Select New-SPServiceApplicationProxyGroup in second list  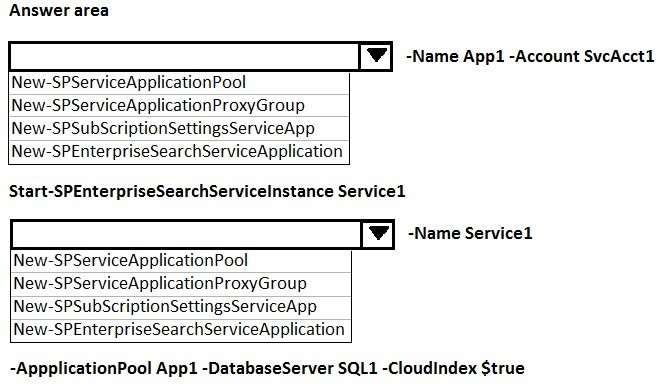click(181, 283)
